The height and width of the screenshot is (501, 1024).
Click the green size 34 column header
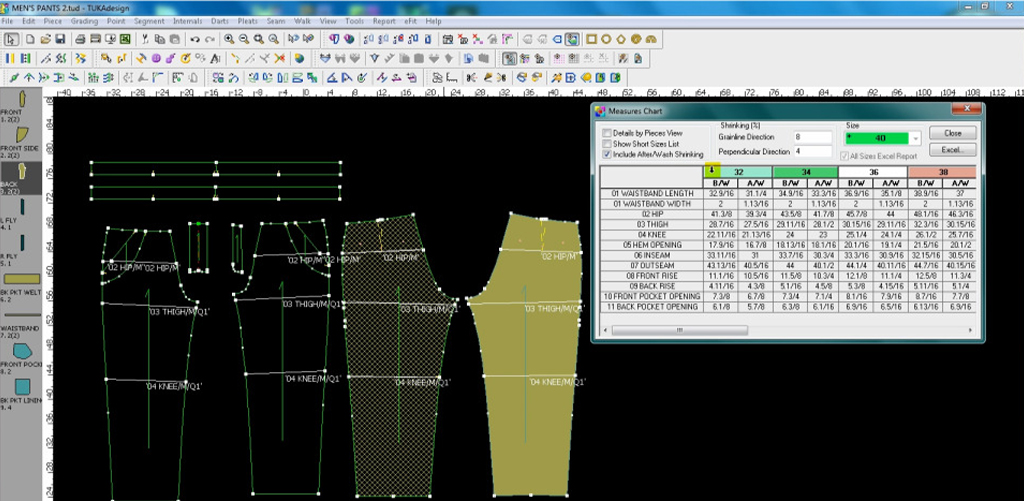pos(806,172)
